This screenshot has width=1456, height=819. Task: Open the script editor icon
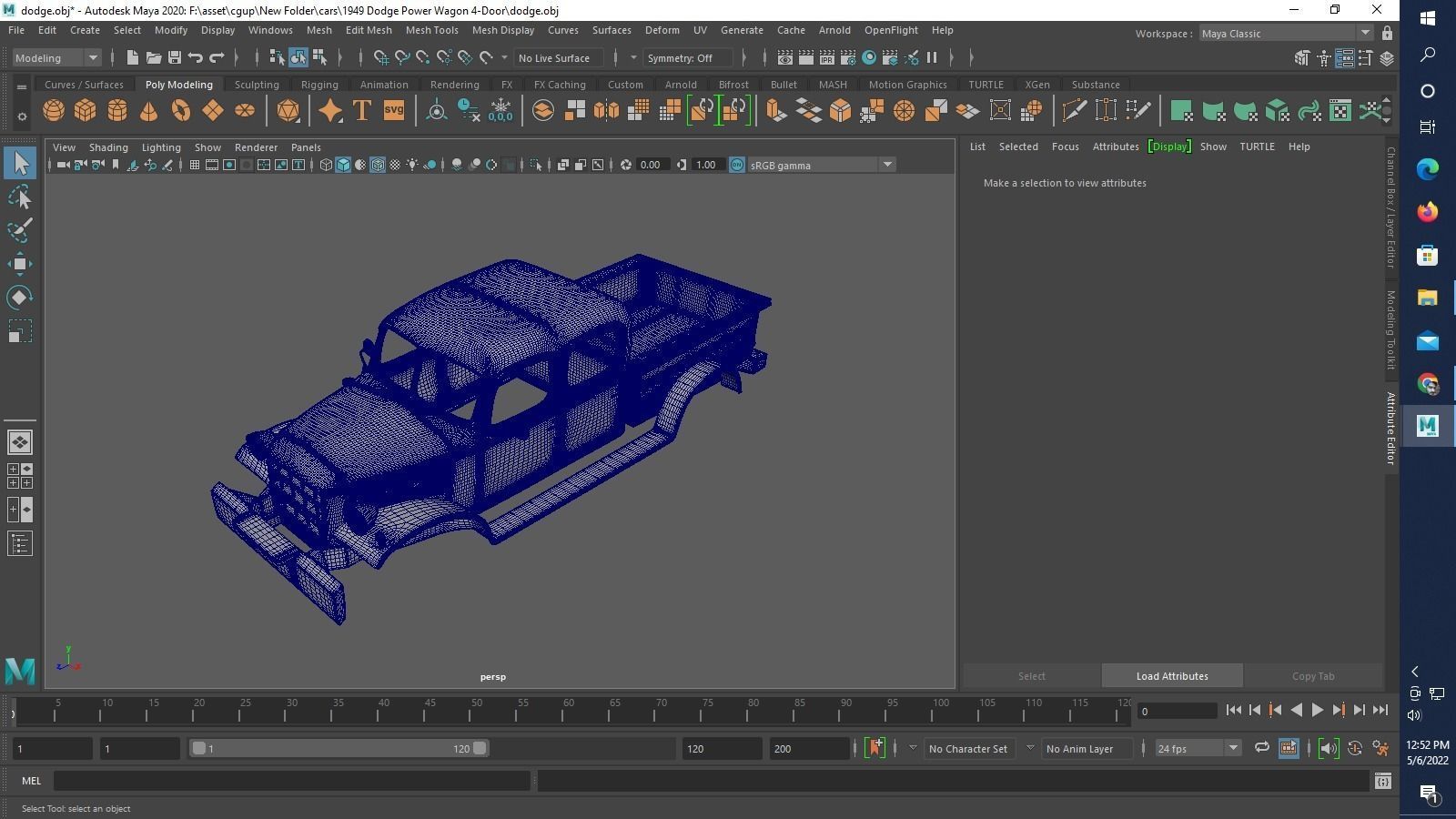[1383, 781]
